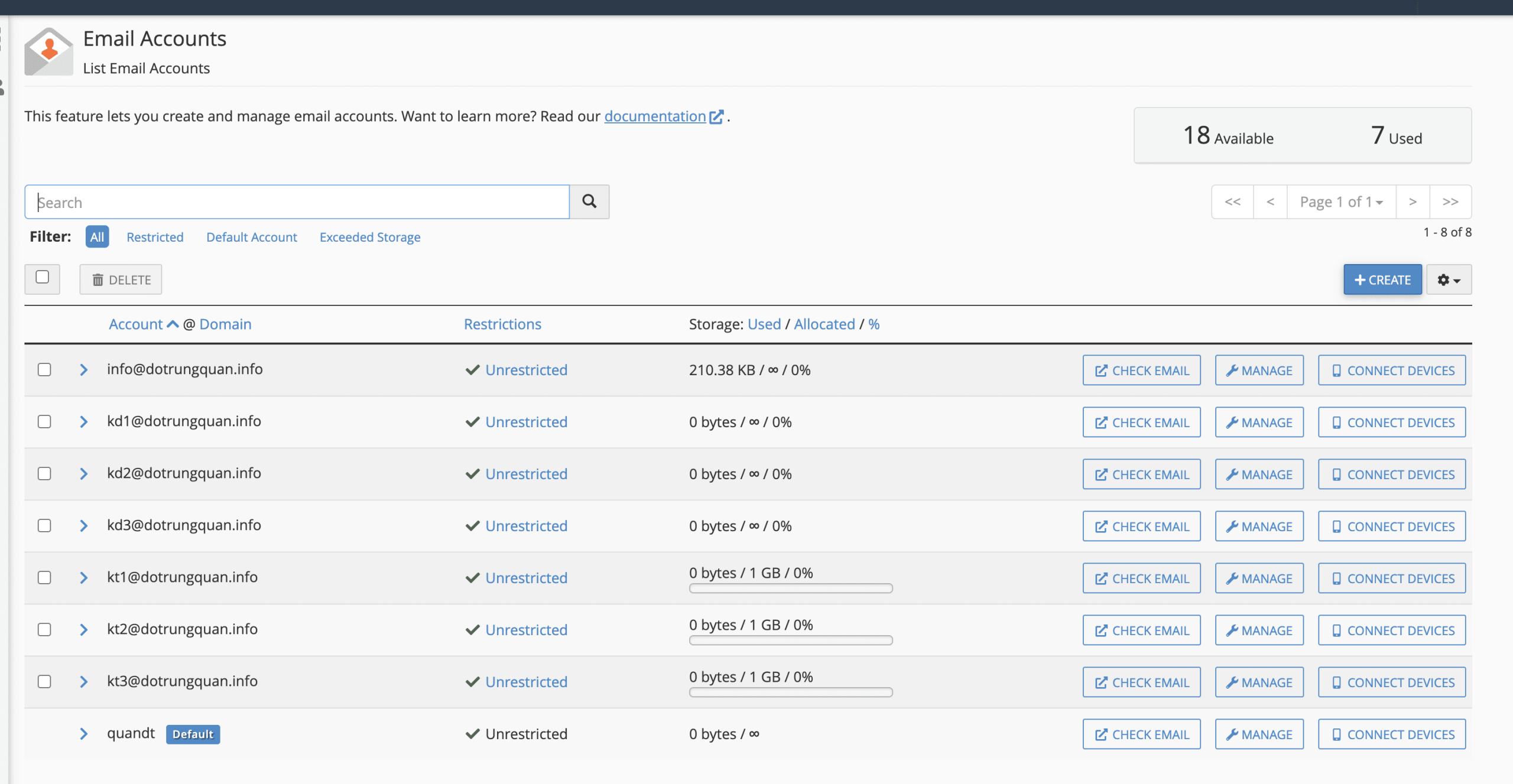This screenshot has height=784, width=1513.
Task: Check the row checkbox for kt3@dotrungquan.info
Action: [44, 681]
